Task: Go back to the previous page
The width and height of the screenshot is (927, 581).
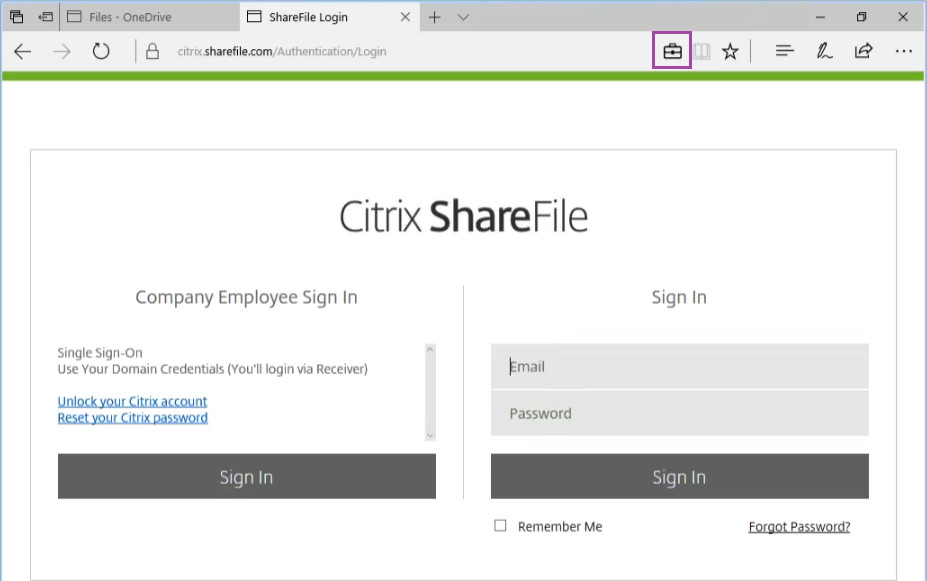Action: click(23, 51)
